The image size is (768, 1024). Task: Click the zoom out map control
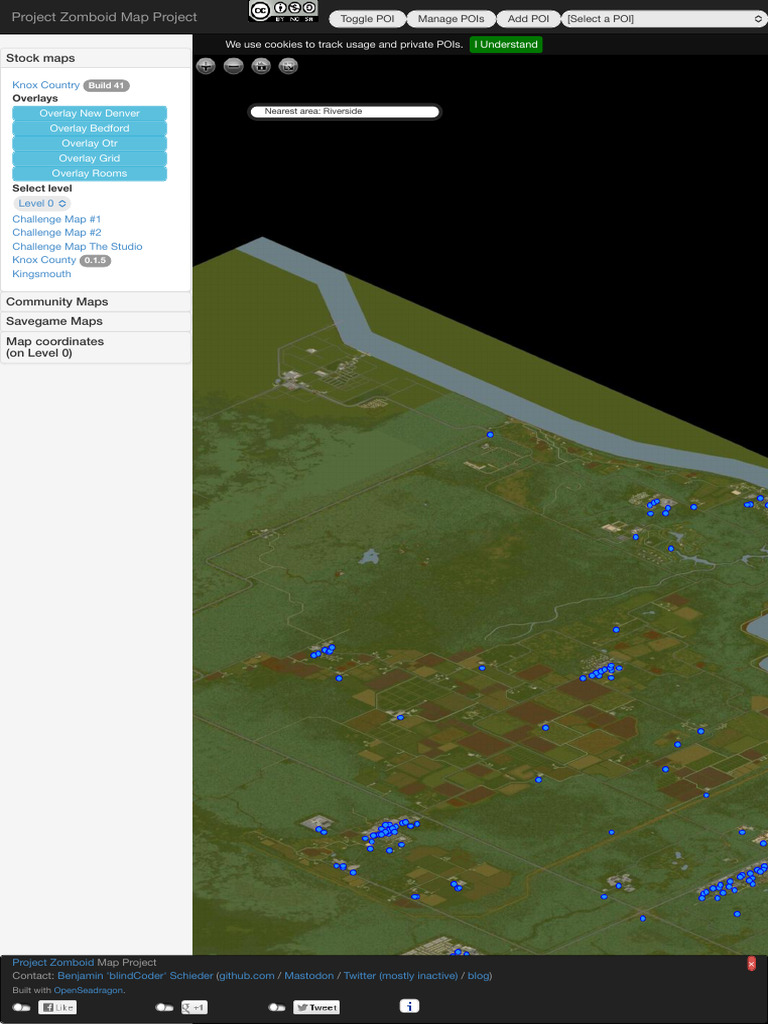233,66
